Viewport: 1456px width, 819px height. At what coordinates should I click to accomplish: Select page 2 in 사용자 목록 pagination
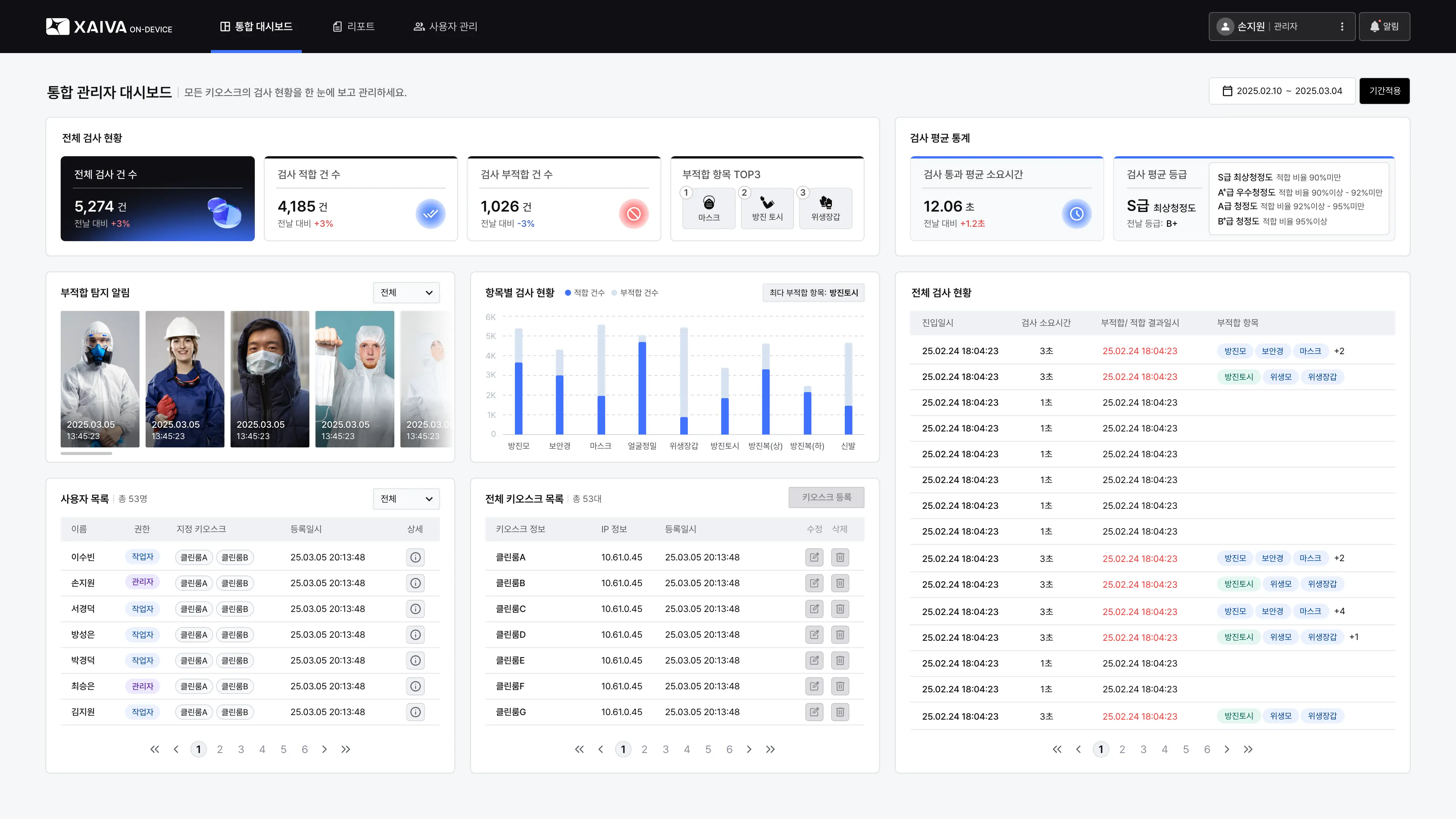tap(220, 750)
